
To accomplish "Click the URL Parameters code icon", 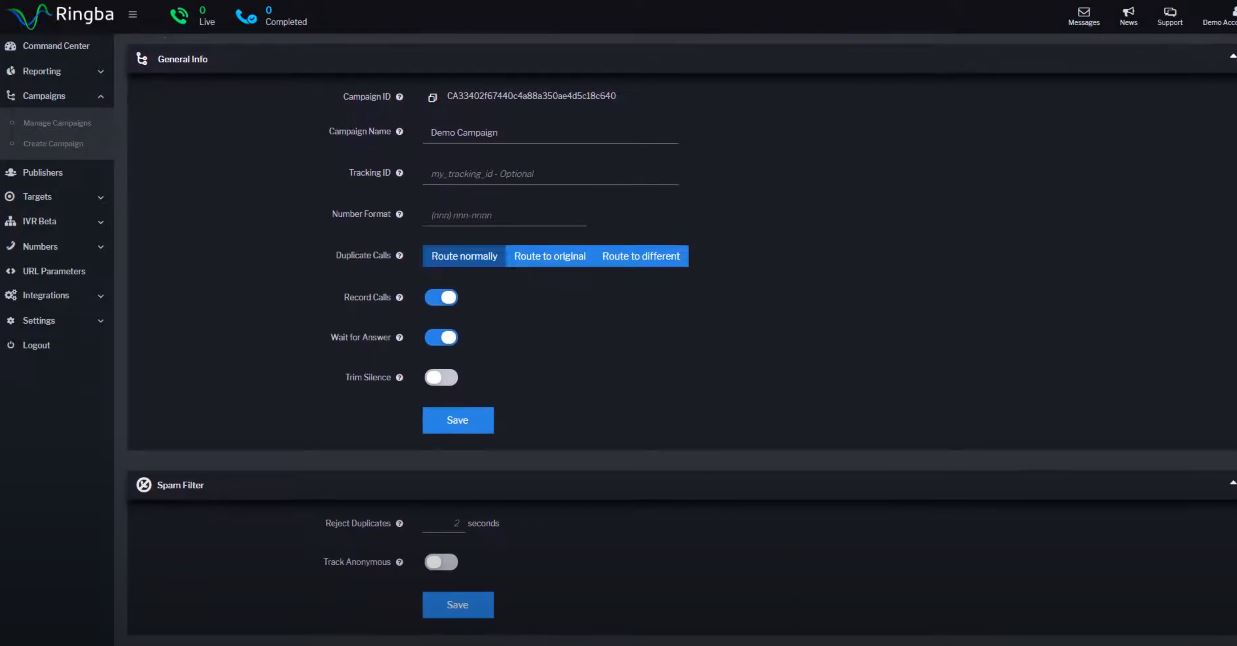I will pos(10,271).
